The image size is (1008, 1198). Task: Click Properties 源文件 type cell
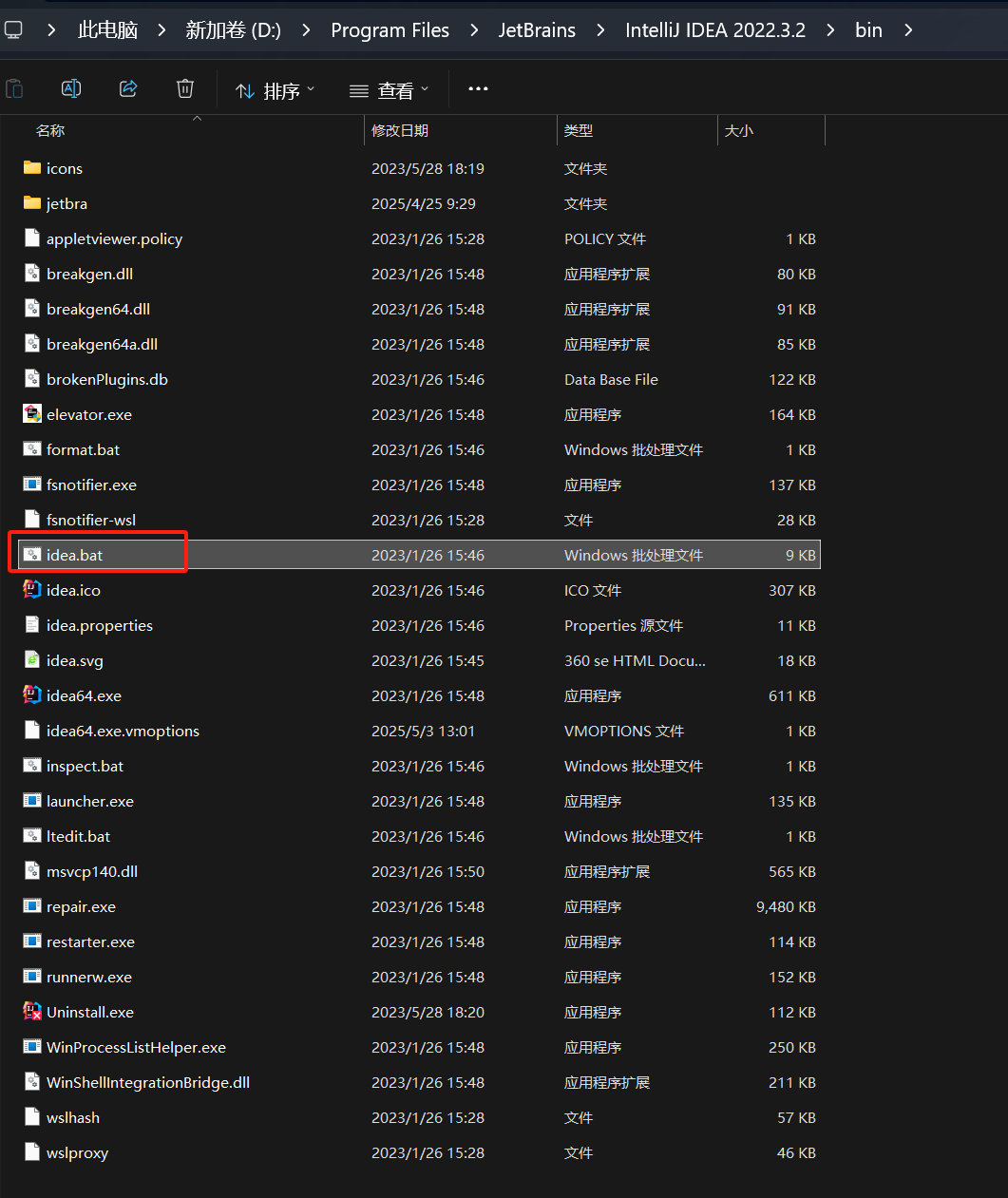tap(623, 625)
